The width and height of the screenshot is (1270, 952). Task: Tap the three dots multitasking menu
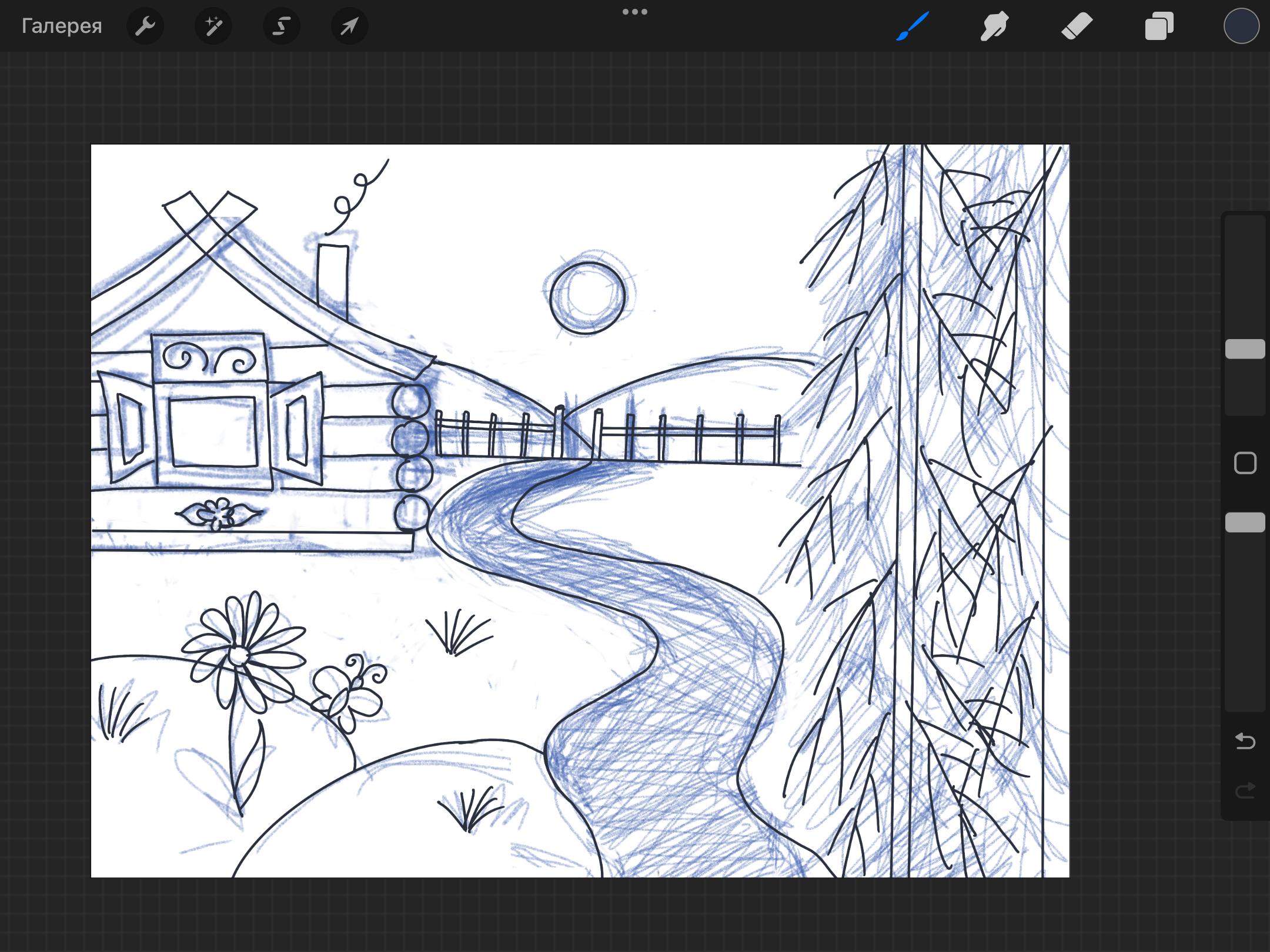click(635, 12)
